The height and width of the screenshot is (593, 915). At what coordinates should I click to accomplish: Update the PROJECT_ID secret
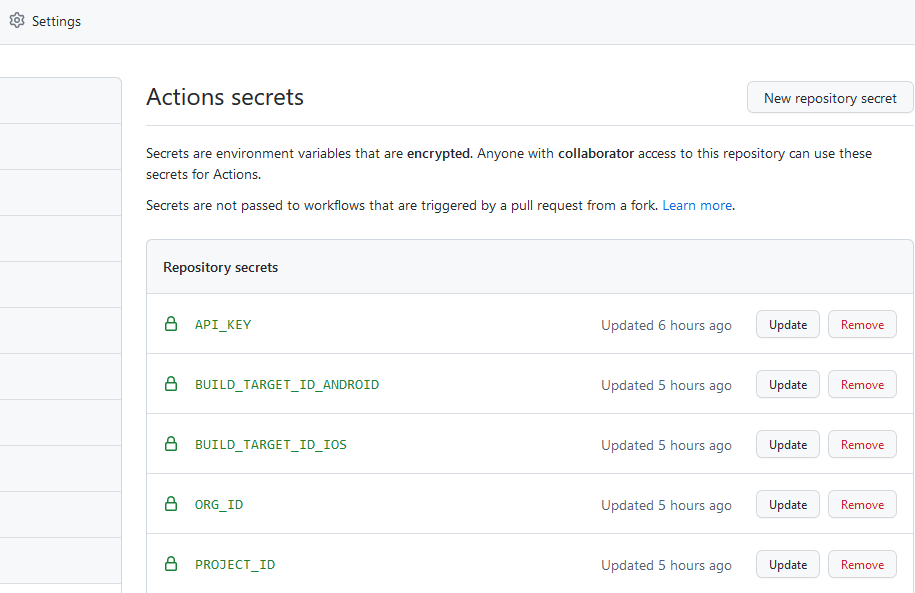point(788,565)
